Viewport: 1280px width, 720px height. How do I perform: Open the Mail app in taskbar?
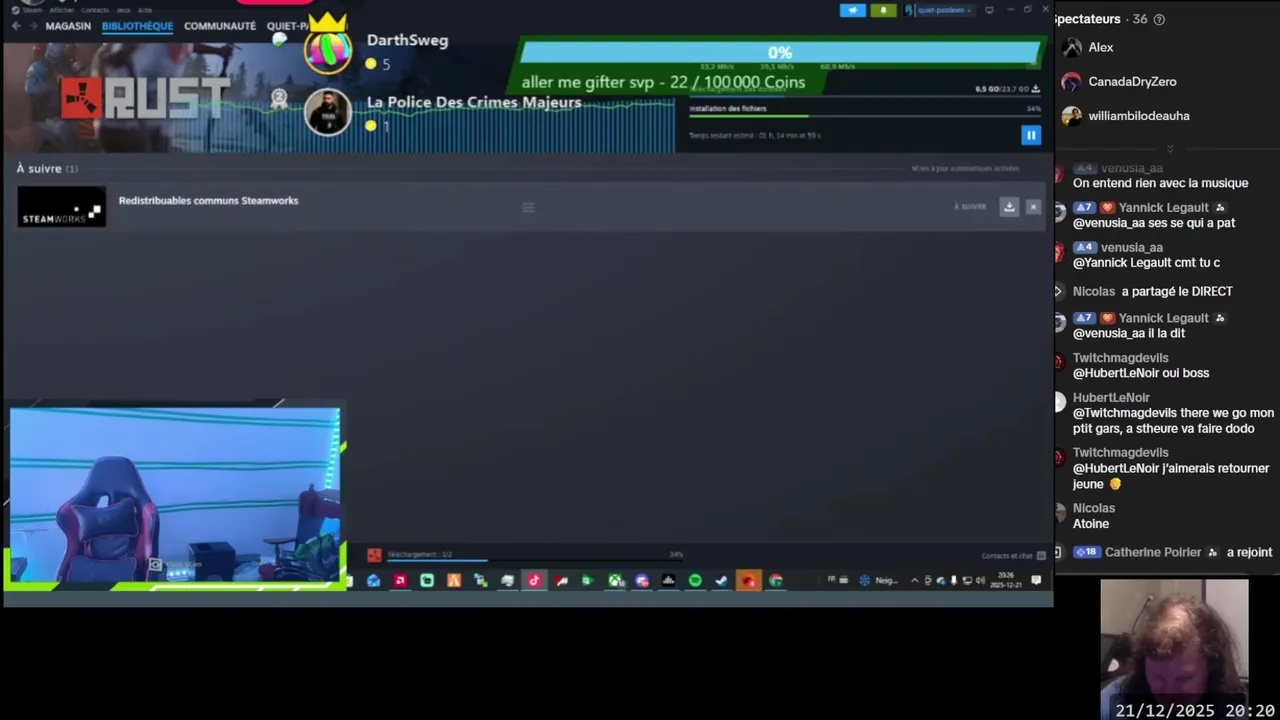(373, 580)
